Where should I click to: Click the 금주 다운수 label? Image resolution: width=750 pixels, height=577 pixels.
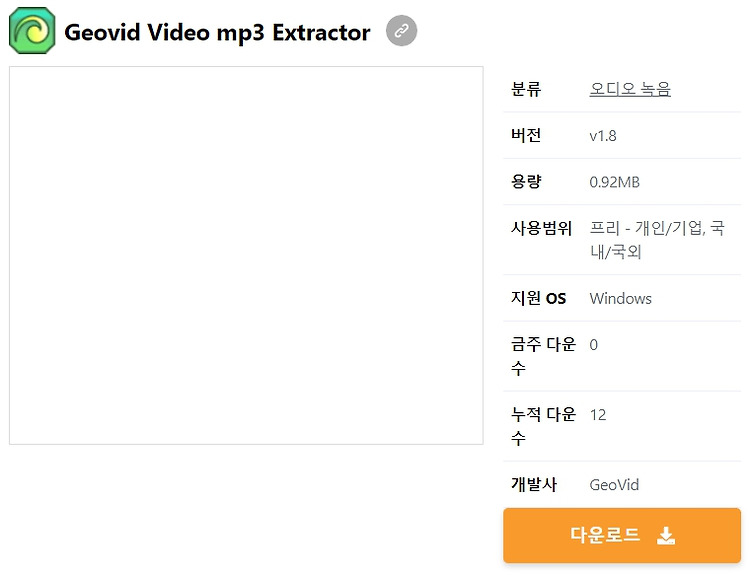543,356
